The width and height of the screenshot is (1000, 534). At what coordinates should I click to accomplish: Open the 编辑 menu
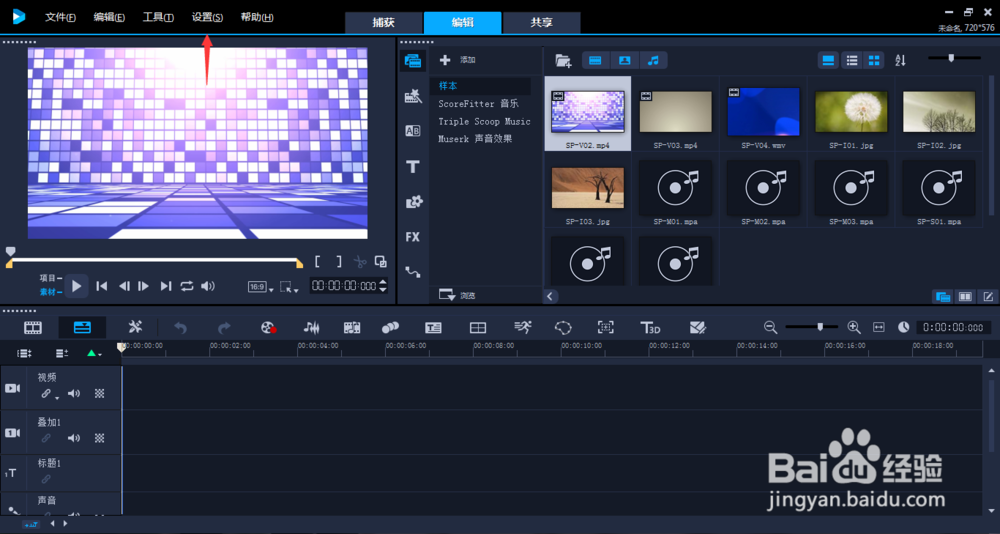[109, 17]
